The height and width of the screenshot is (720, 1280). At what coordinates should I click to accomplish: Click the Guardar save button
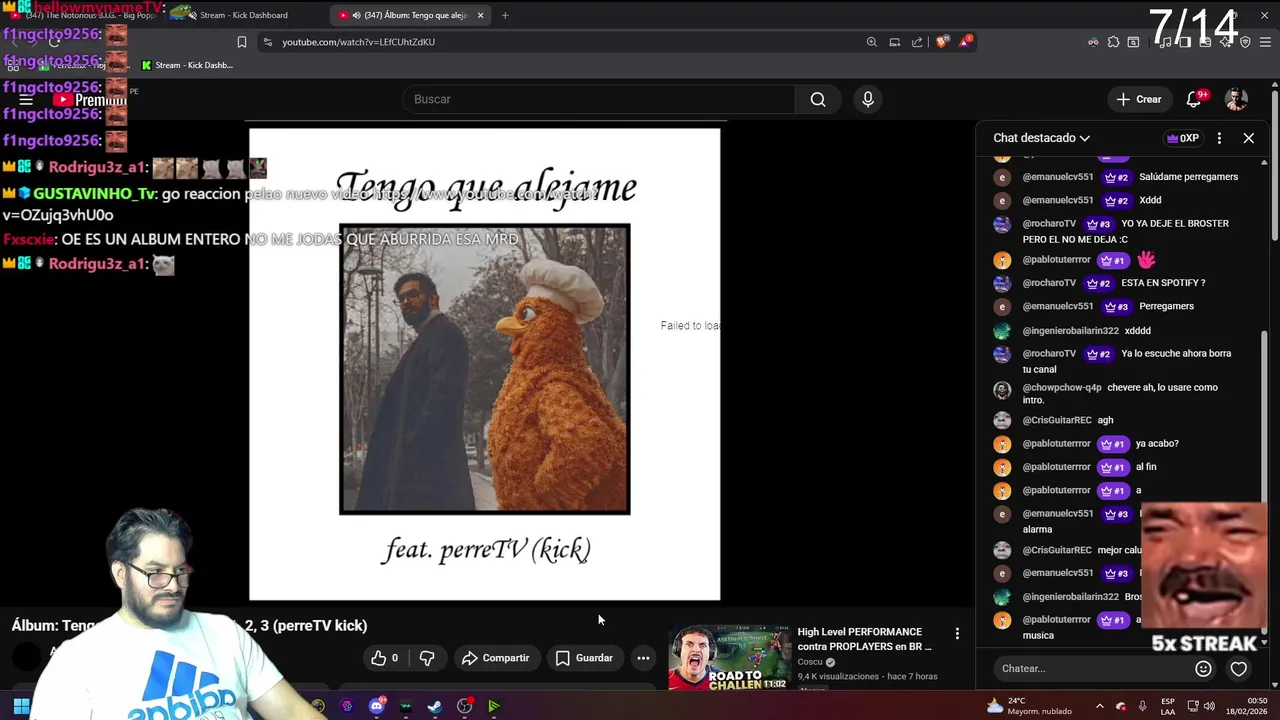(x=584, y=658)
